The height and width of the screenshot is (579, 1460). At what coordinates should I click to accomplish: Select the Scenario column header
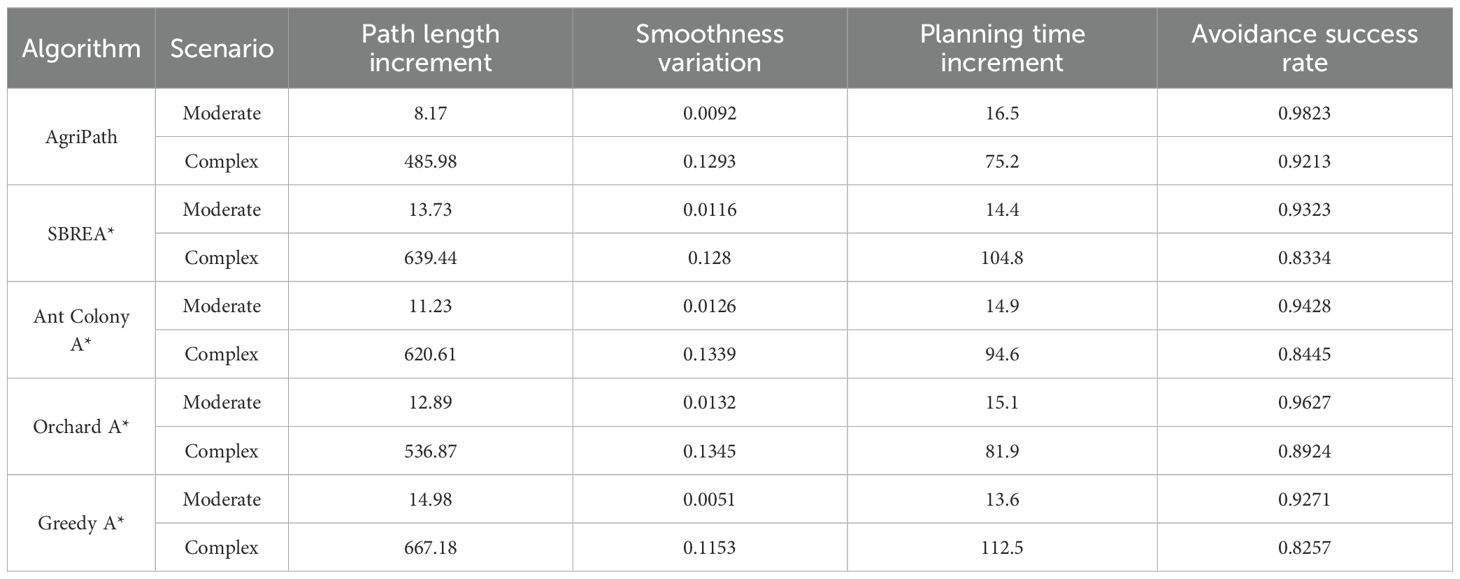pyautogui.click(x=221, y=49)
